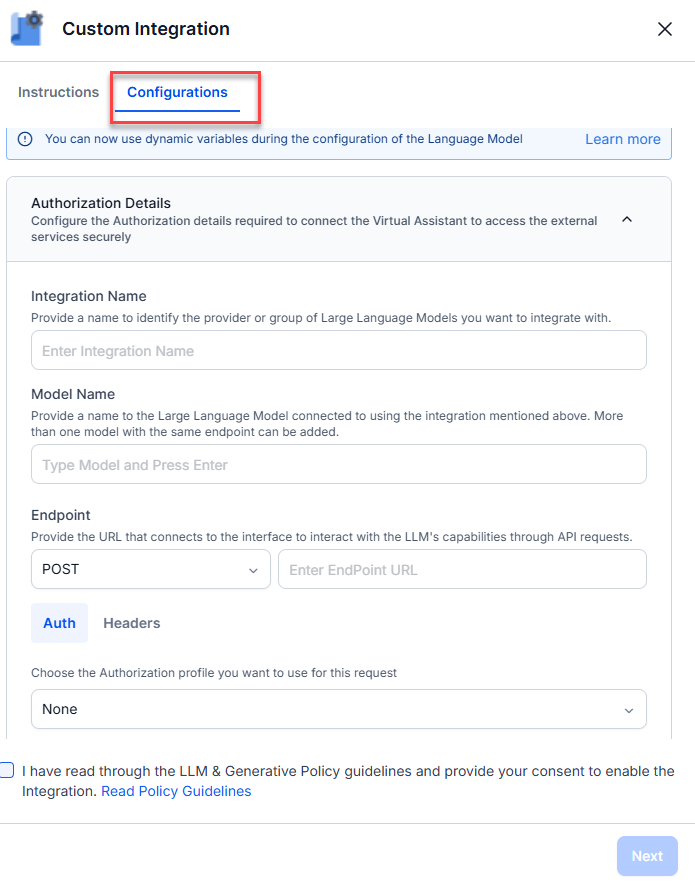The height and width of the screenshot is (882, 695).
Task: Click the Authorization Details heading
Action: pyautogui.click(x=101, y=203)
